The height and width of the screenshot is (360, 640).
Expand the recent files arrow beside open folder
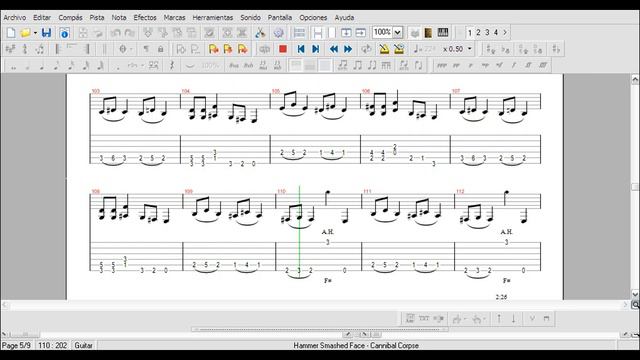coord(36,33)
